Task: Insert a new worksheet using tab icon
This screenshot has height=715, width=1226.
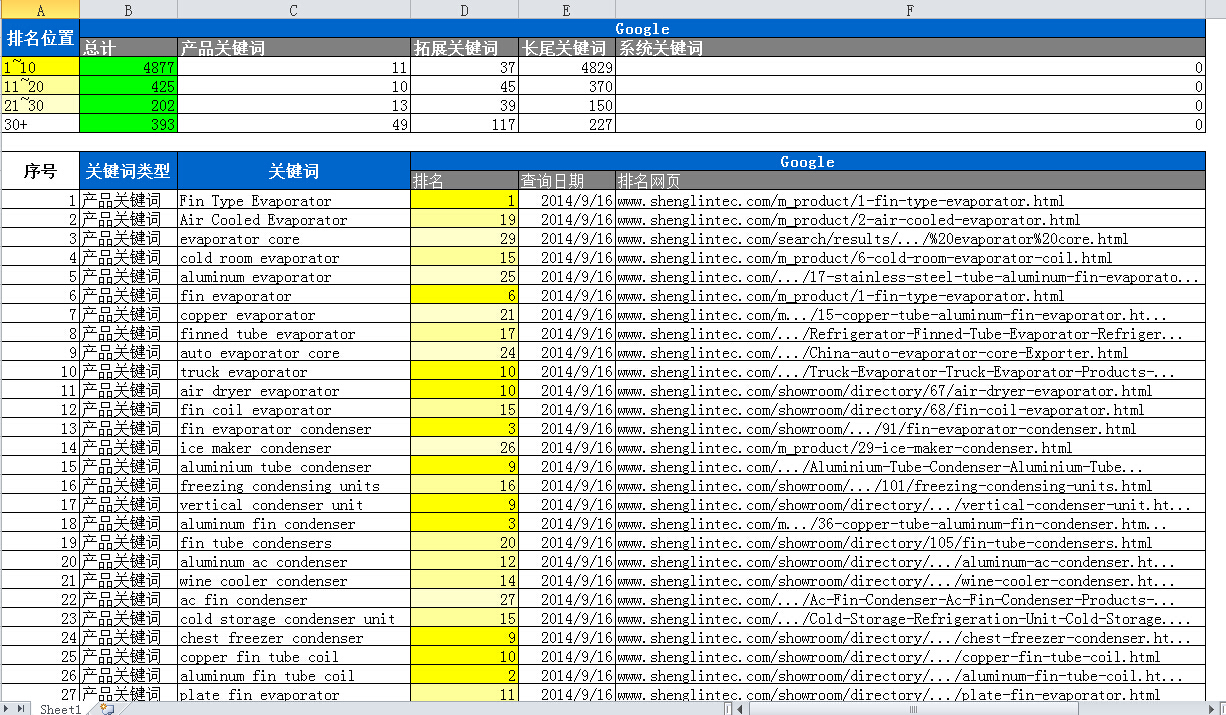Action: pos(106,709)
